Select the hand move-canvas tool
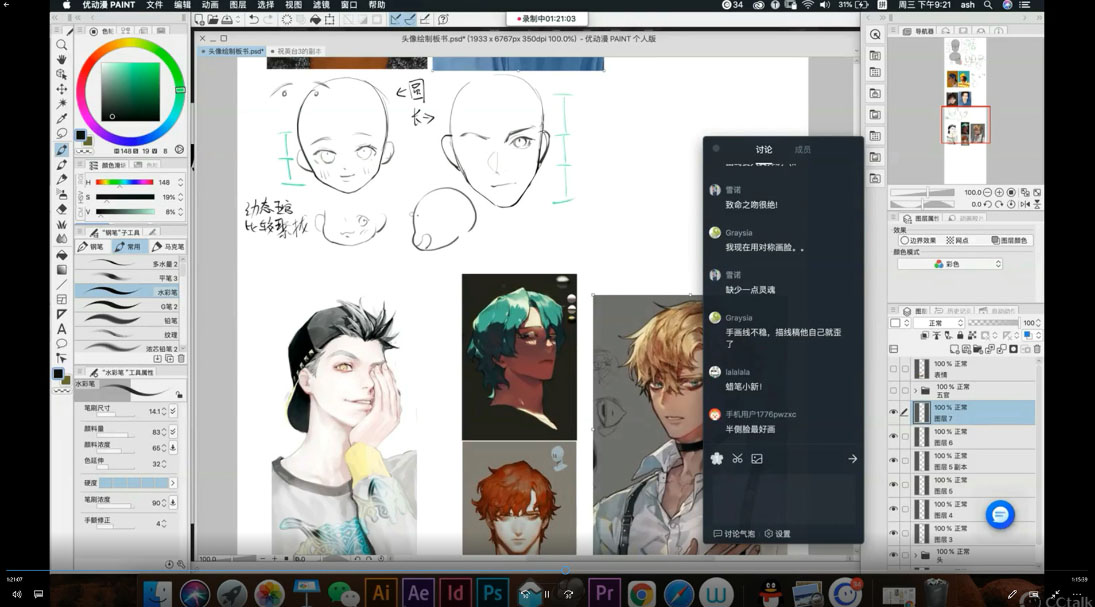Screen dimensions: 1095x607 (x=61, y=59)
